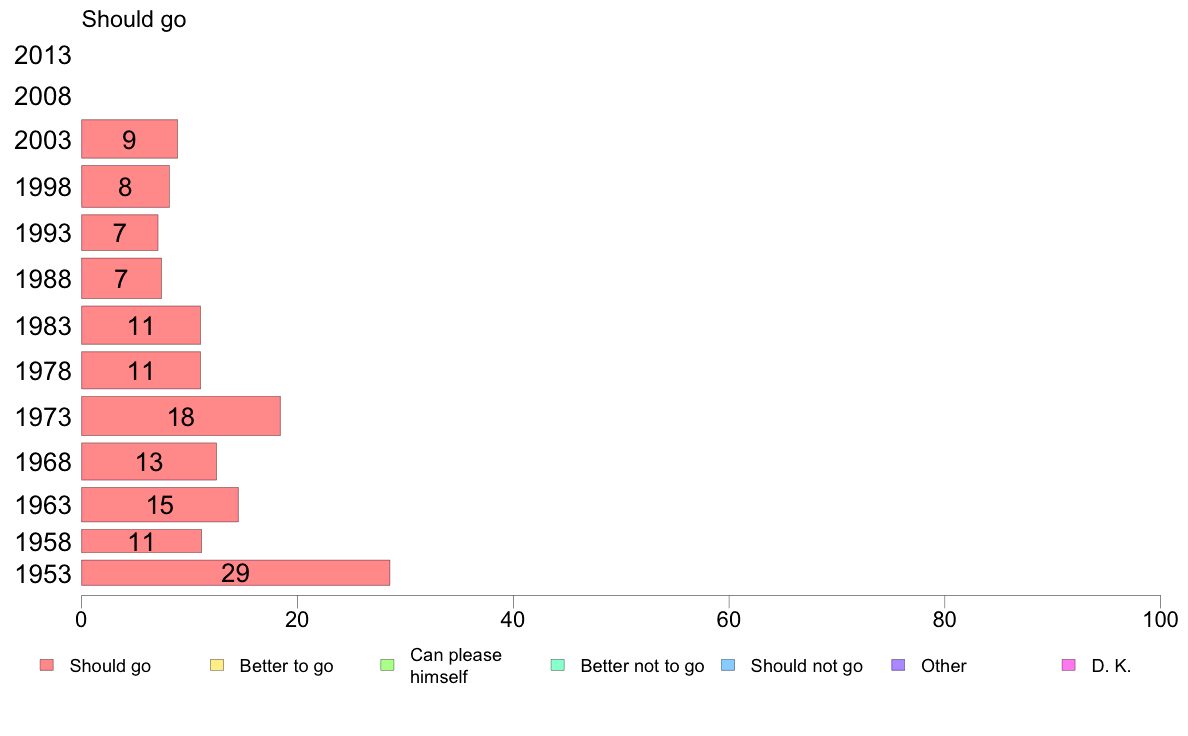Click the green Can please himself swatch

(387, 666)
